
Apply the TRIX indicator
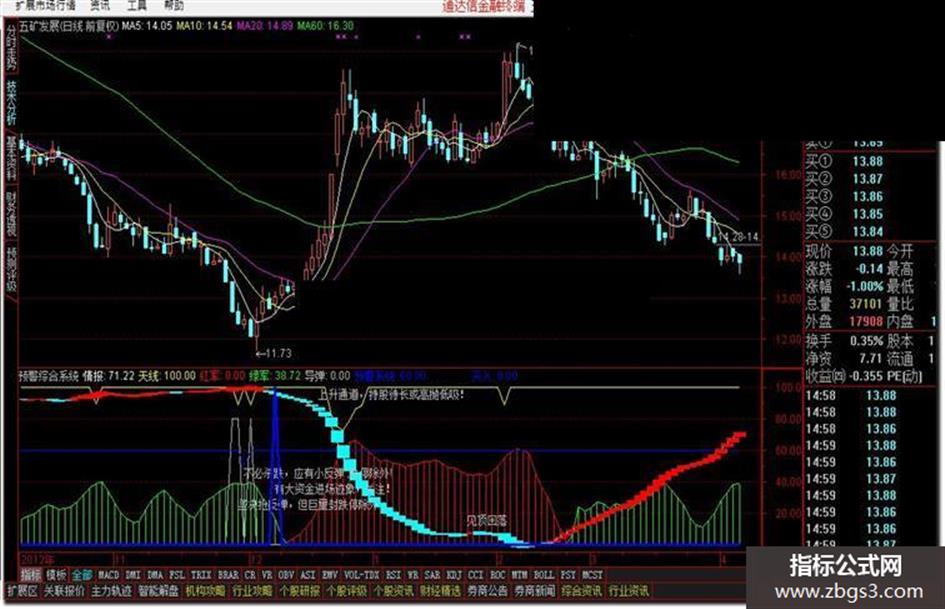[201, 575]
